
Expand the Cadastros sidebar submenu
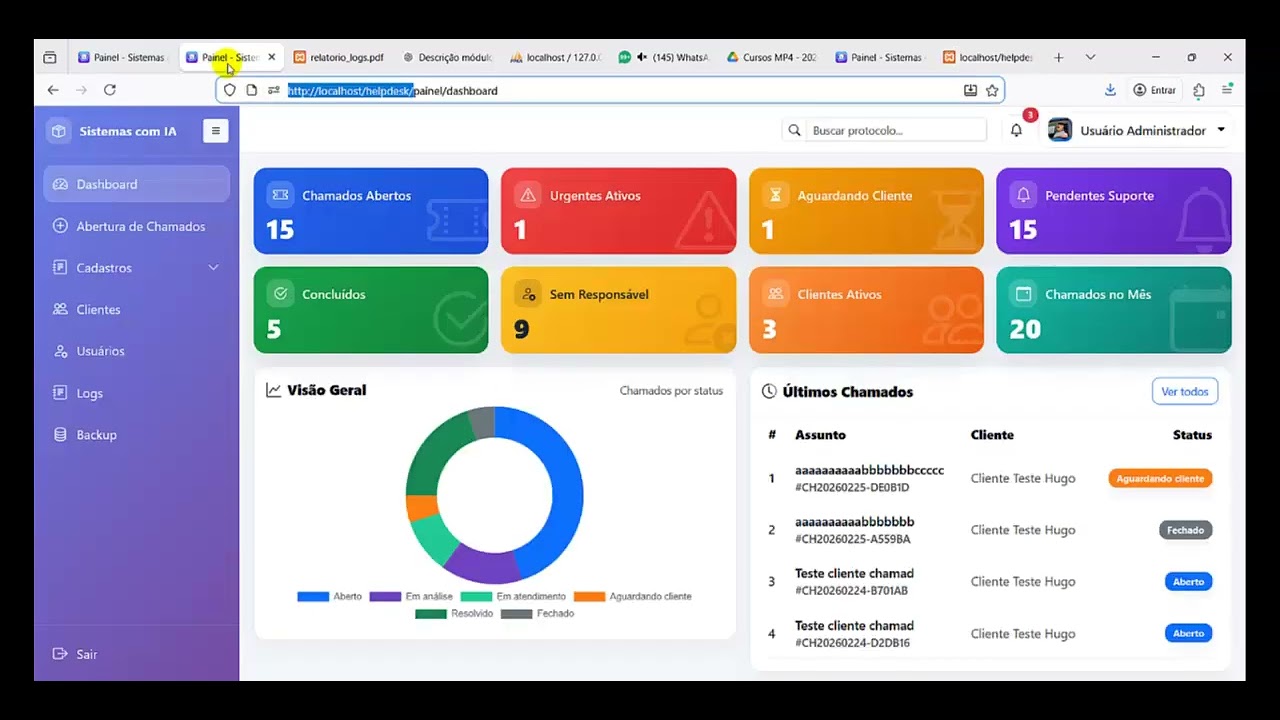[136, 268]
